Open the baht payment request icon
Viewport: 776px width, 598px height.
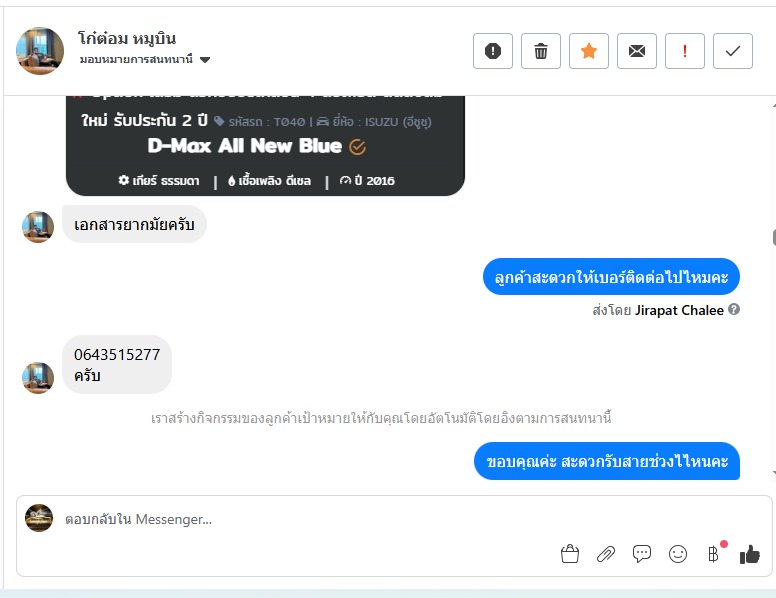click(713, 553)
